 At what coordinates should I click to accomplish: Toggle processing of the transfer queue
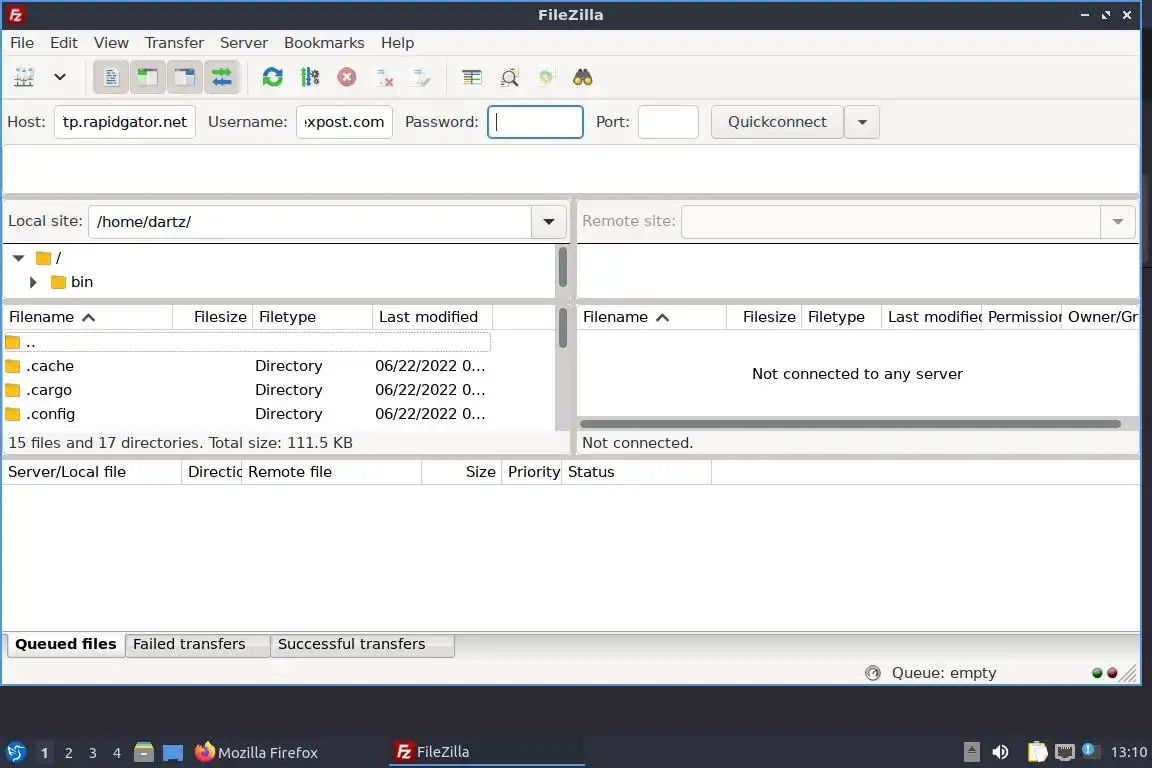(310, 77)
